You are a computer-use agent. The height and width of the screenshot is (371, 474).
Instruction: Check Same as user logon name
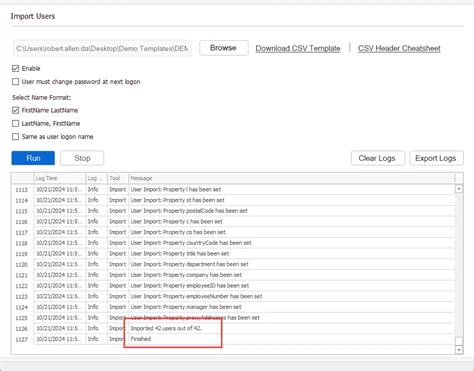pos(15,137)
